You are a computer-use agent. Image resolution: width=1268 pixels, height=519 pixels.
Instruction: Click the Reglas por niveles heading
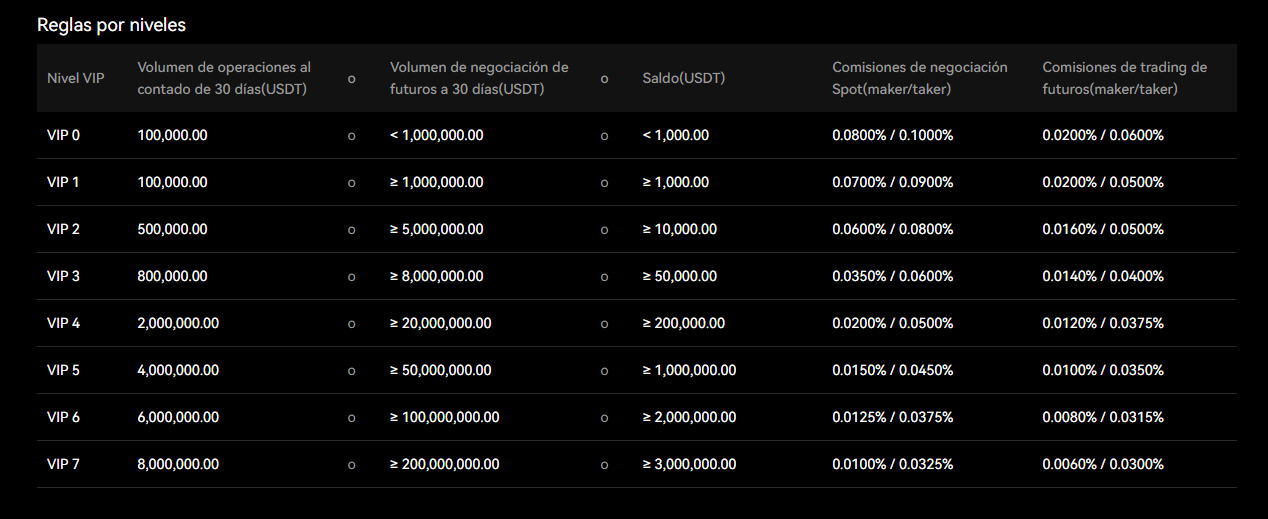click(x=111, y=24)
